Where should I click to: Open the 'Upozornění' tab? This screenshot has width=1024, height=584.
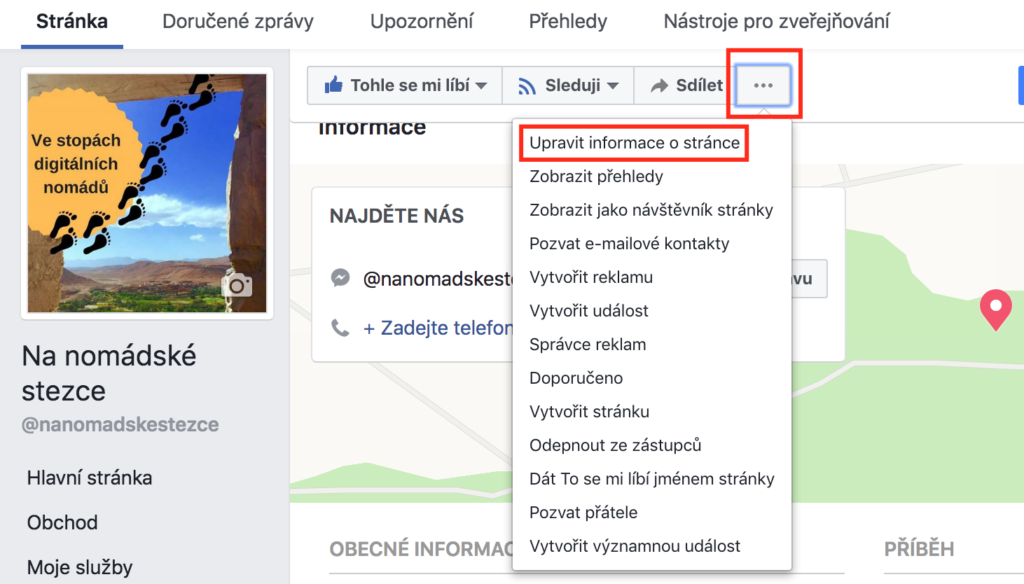pyautogui.click(x=421, y=21)
